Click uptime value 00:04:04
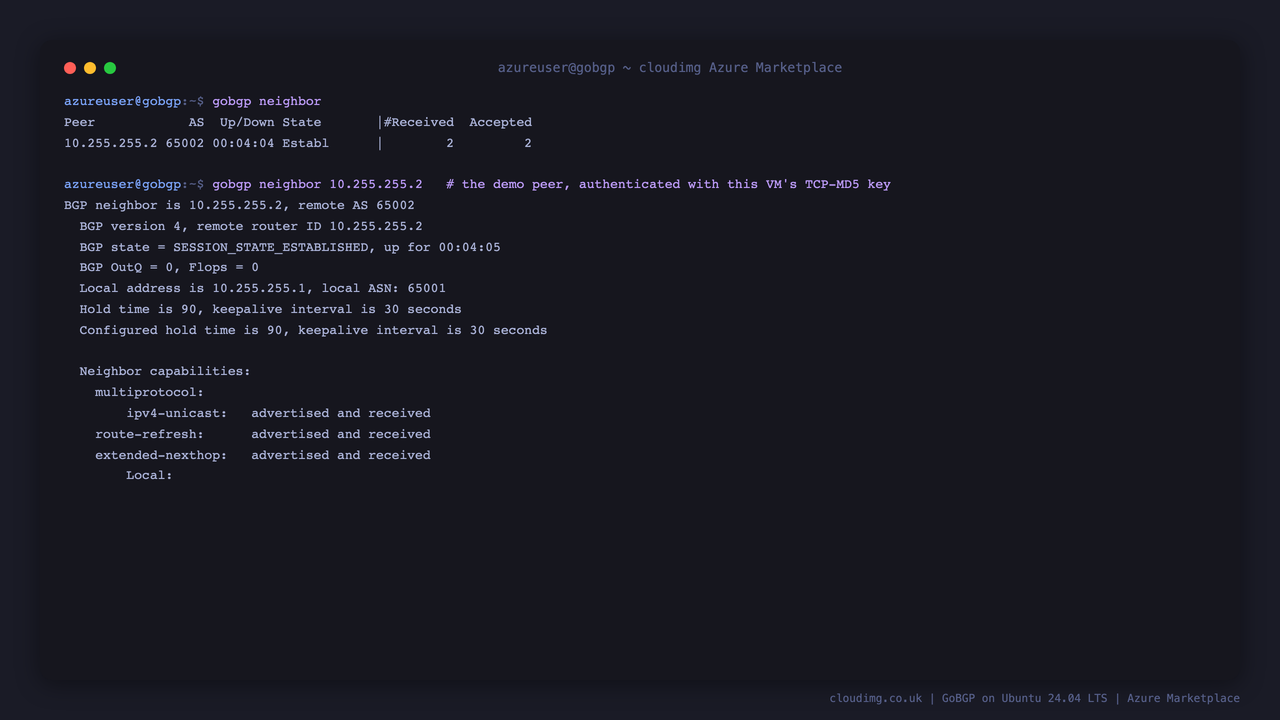The height and width of the screenshot is (720, 1280). tap(243, 143)
